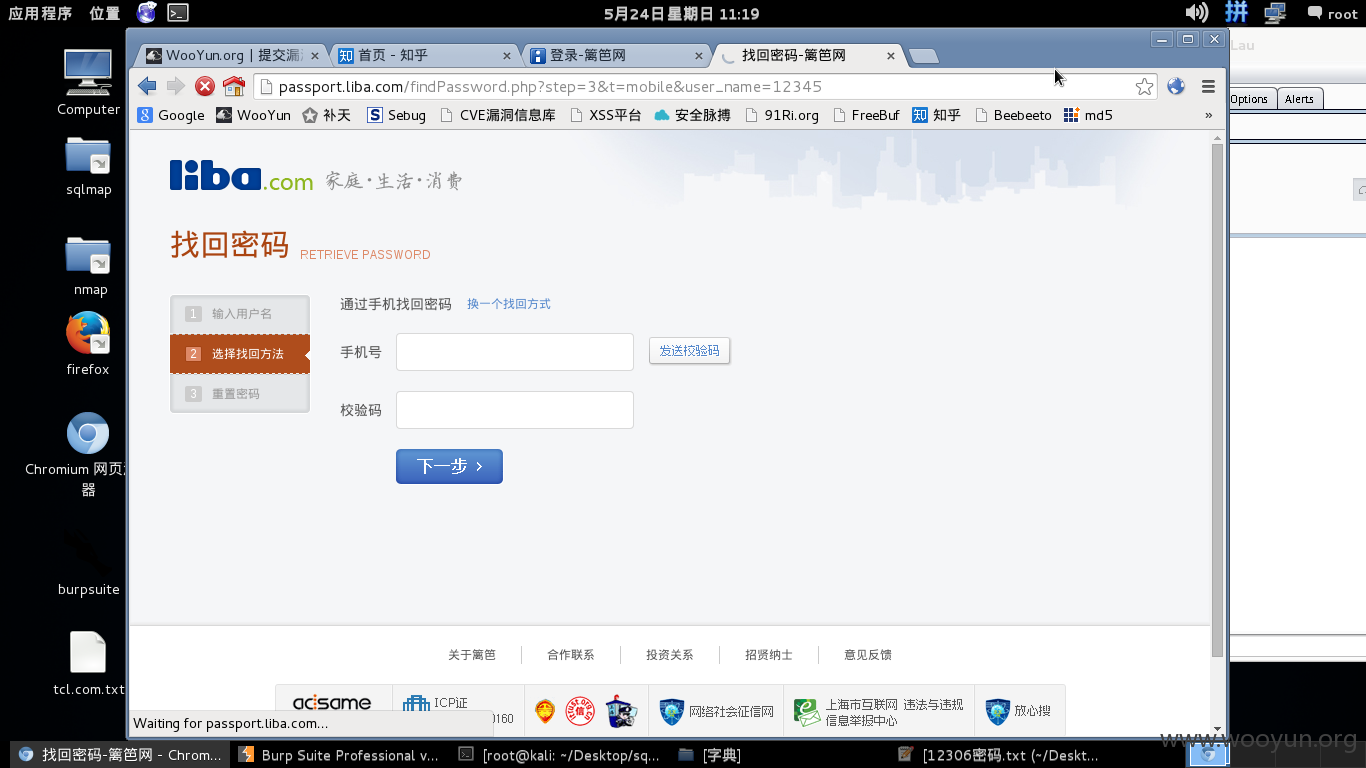This screenshot has height=768, width=1366.
Task: Open a new browser tab
Action: click(923, 56)
